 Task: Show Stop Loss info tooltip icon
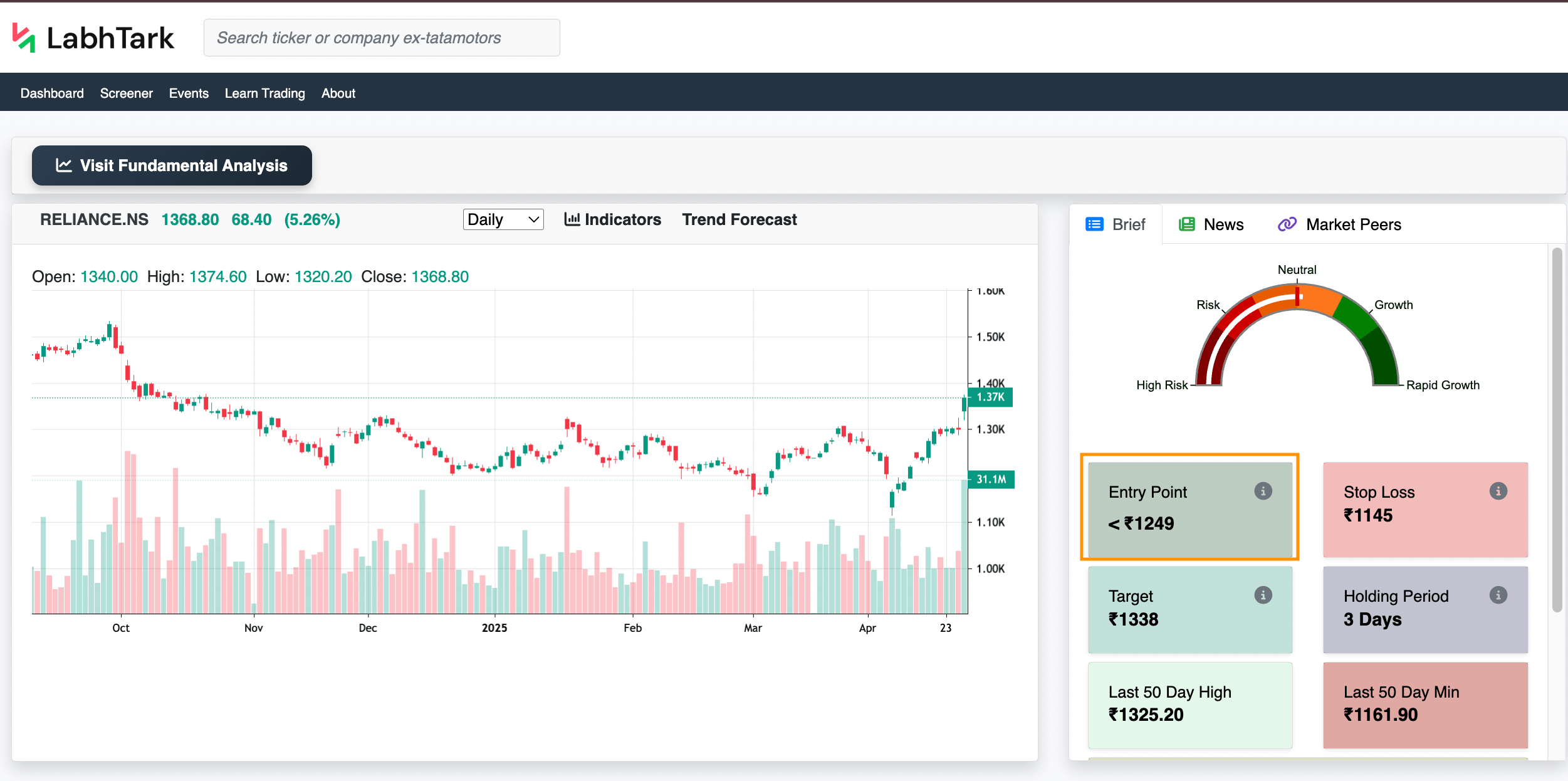[1498, 491]
